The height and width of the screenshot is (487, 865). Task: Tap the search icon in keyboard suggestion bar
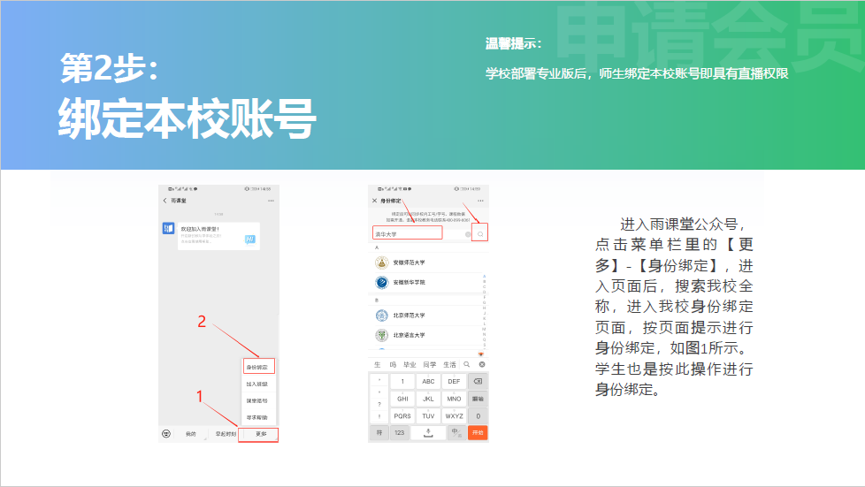click(467, 364)
